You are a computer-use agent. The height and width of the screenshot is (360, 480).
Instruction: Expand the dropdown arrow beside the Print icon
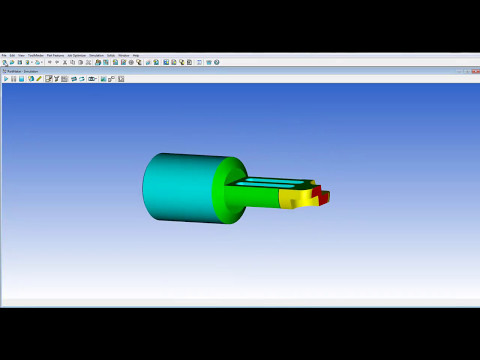(42, 62)
